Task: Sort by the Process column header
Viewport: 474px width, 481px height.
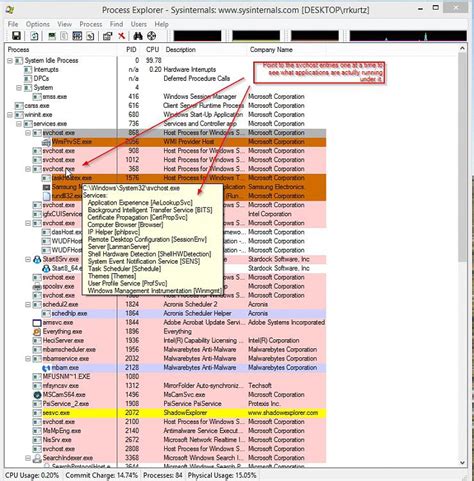Action: click(61, 50)
